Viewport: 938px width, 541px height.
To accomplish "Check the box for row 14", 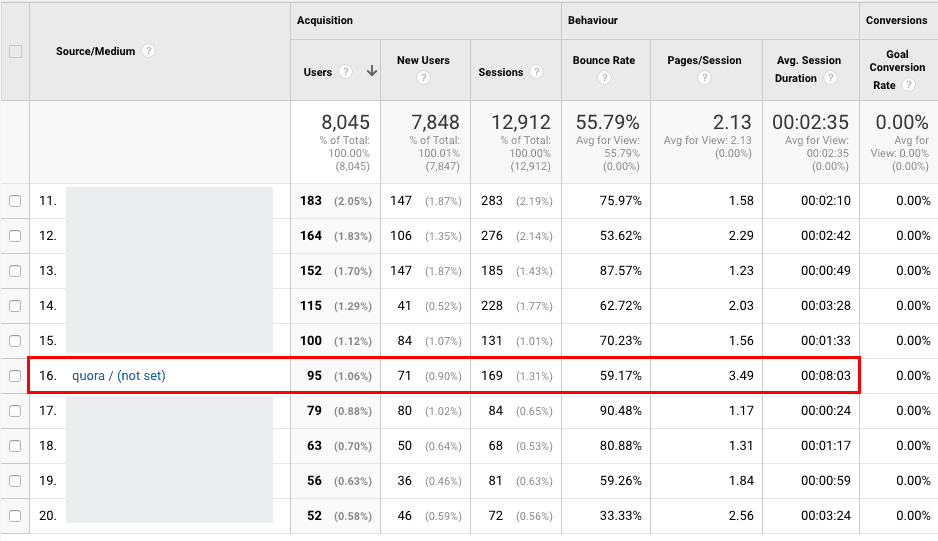I will pyautogui.click(x=15, y=306).
